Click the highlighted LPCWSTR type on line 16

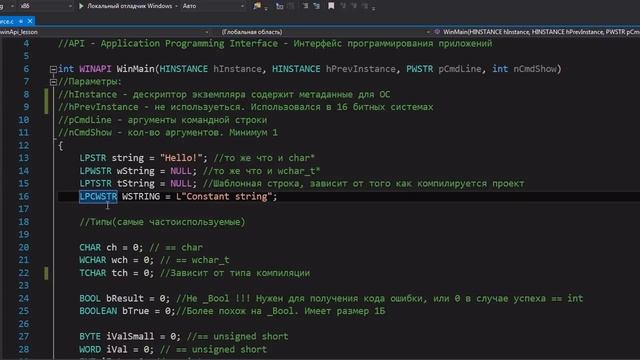[x=98, y=196]
